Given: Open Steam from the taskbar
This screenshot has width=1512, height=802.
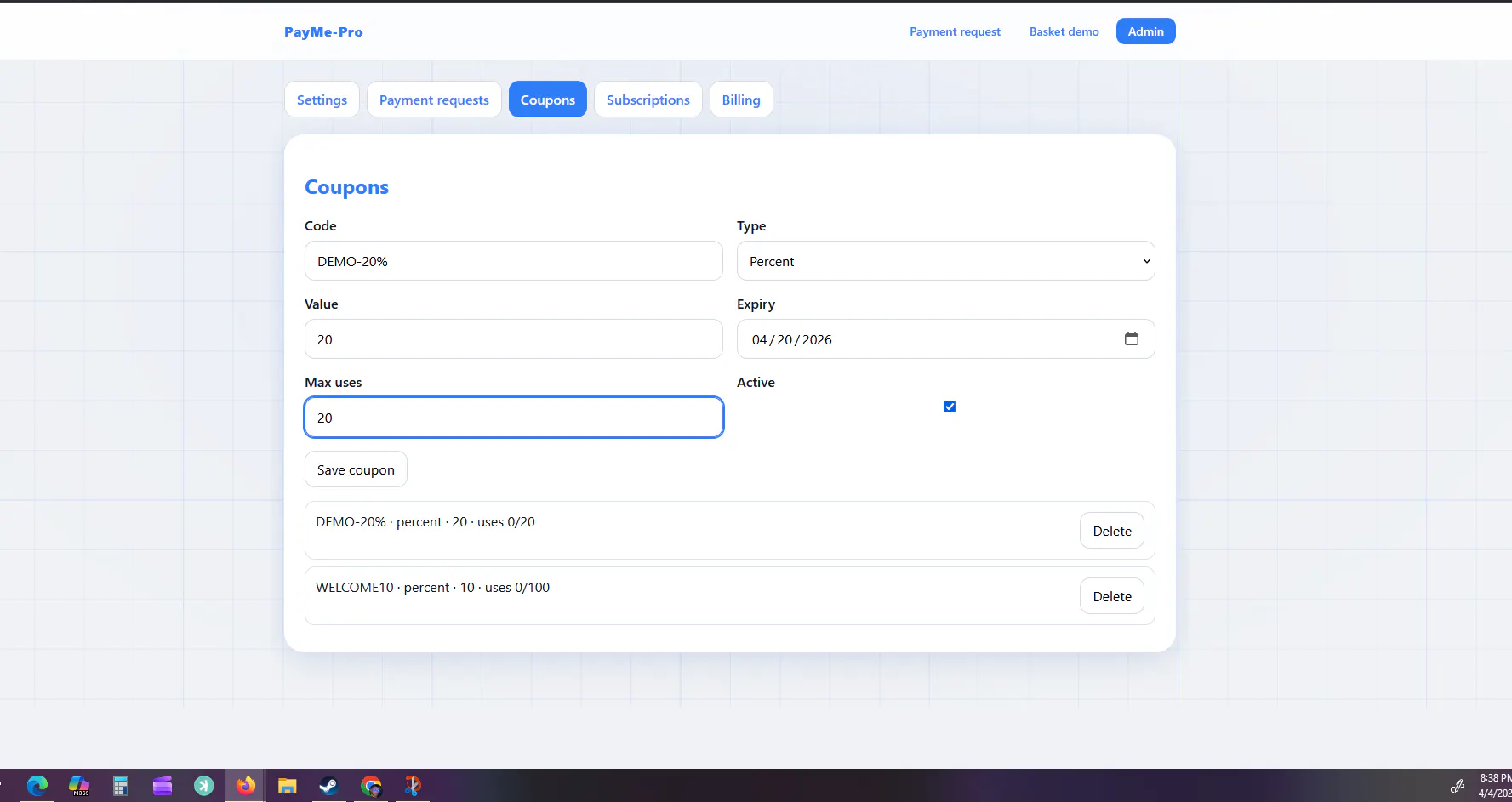Looking at the screenshot, I should [x=328, y=786].
